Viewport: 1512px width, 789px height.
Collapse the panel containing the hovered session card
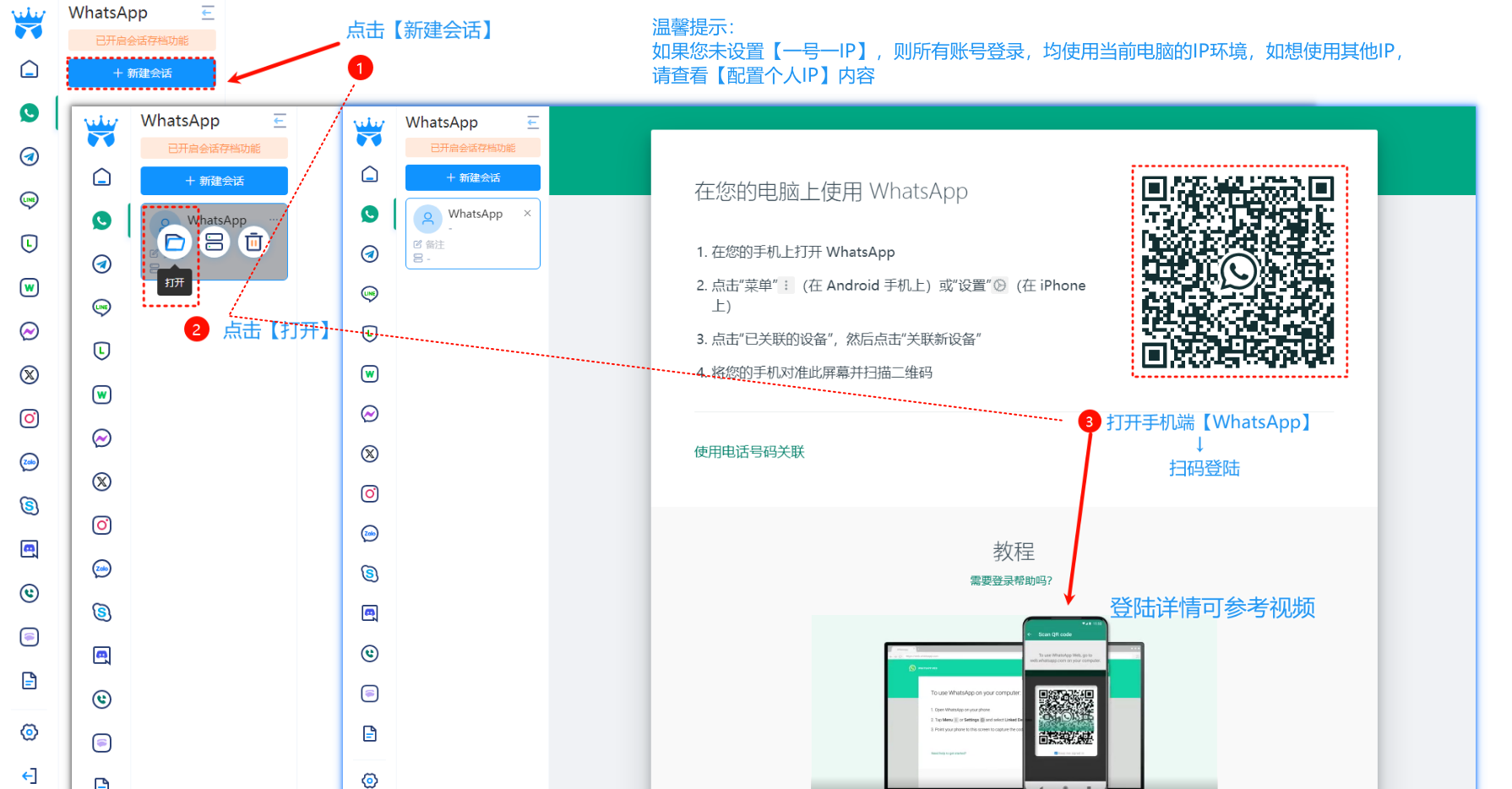[x=280, y=121]
